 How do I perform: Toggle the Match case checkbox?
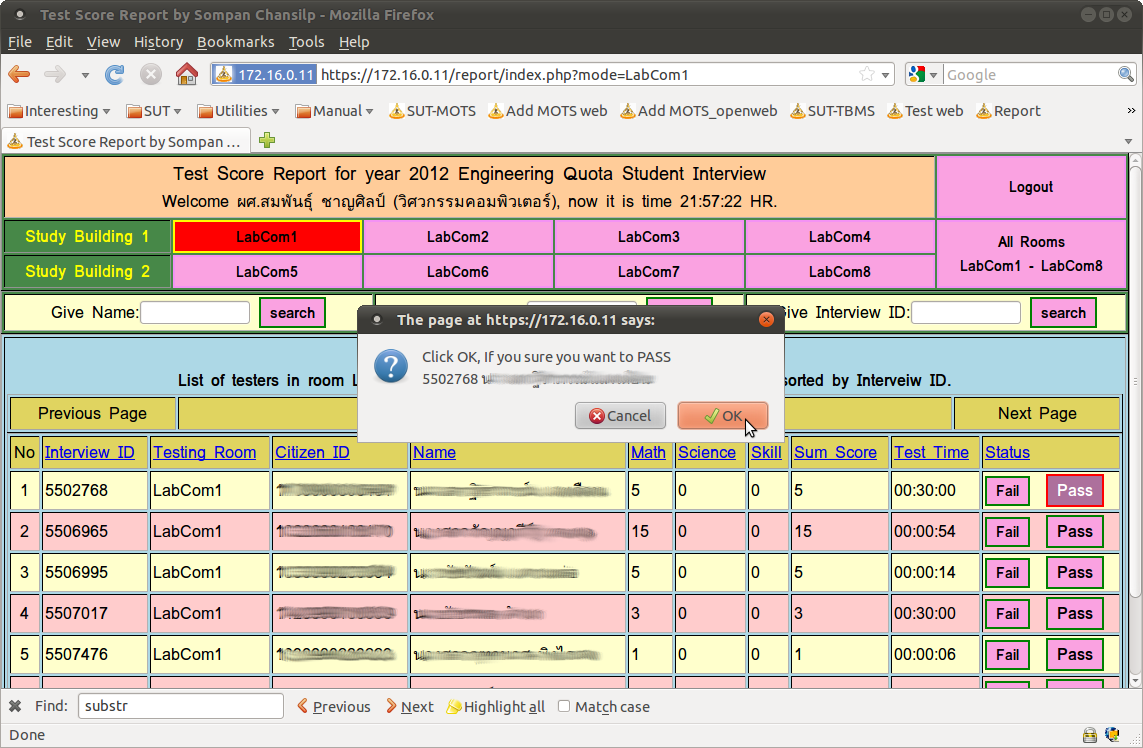(x=563, y=706)
